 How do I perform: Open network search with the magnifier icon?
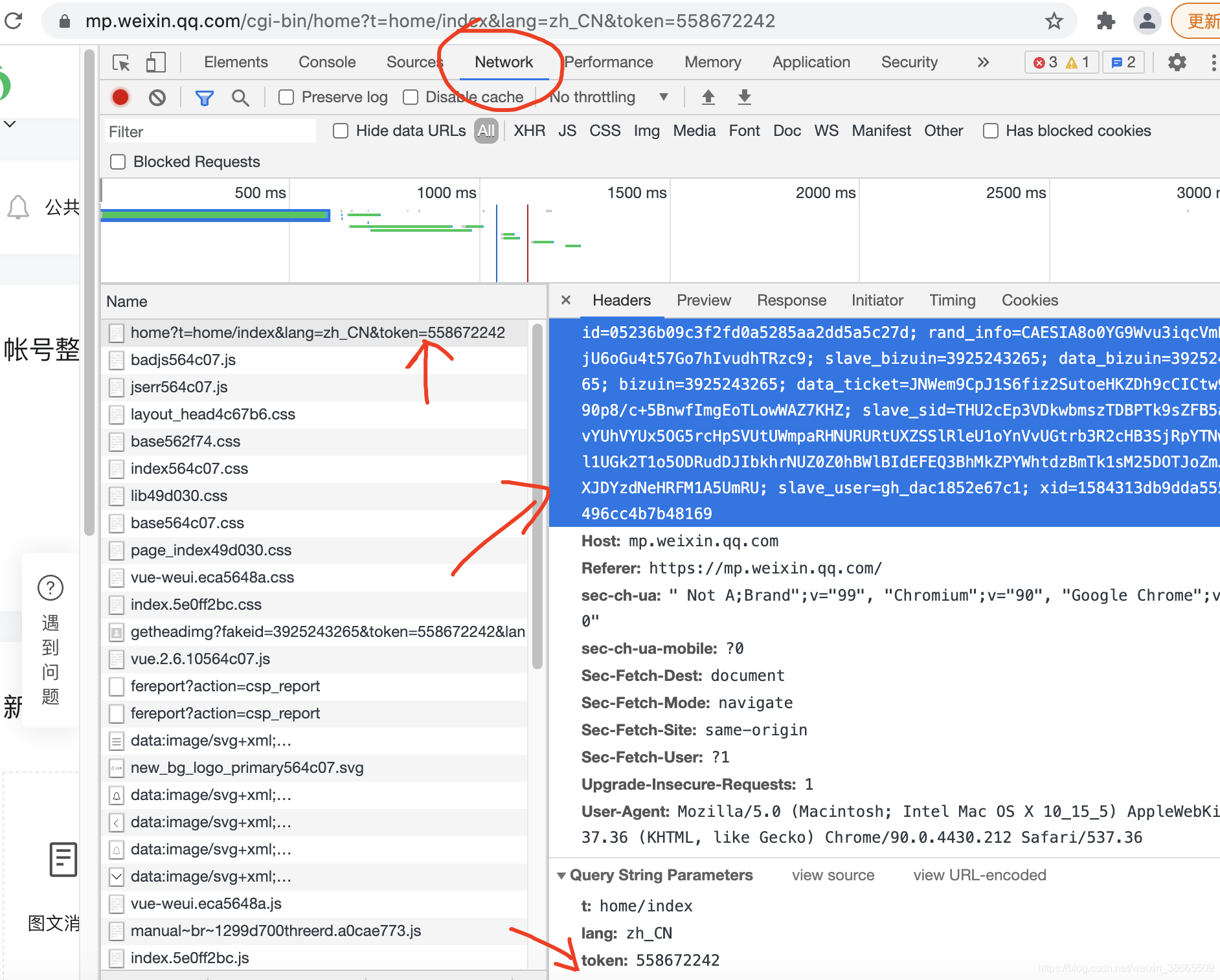[x=240, y=98]
